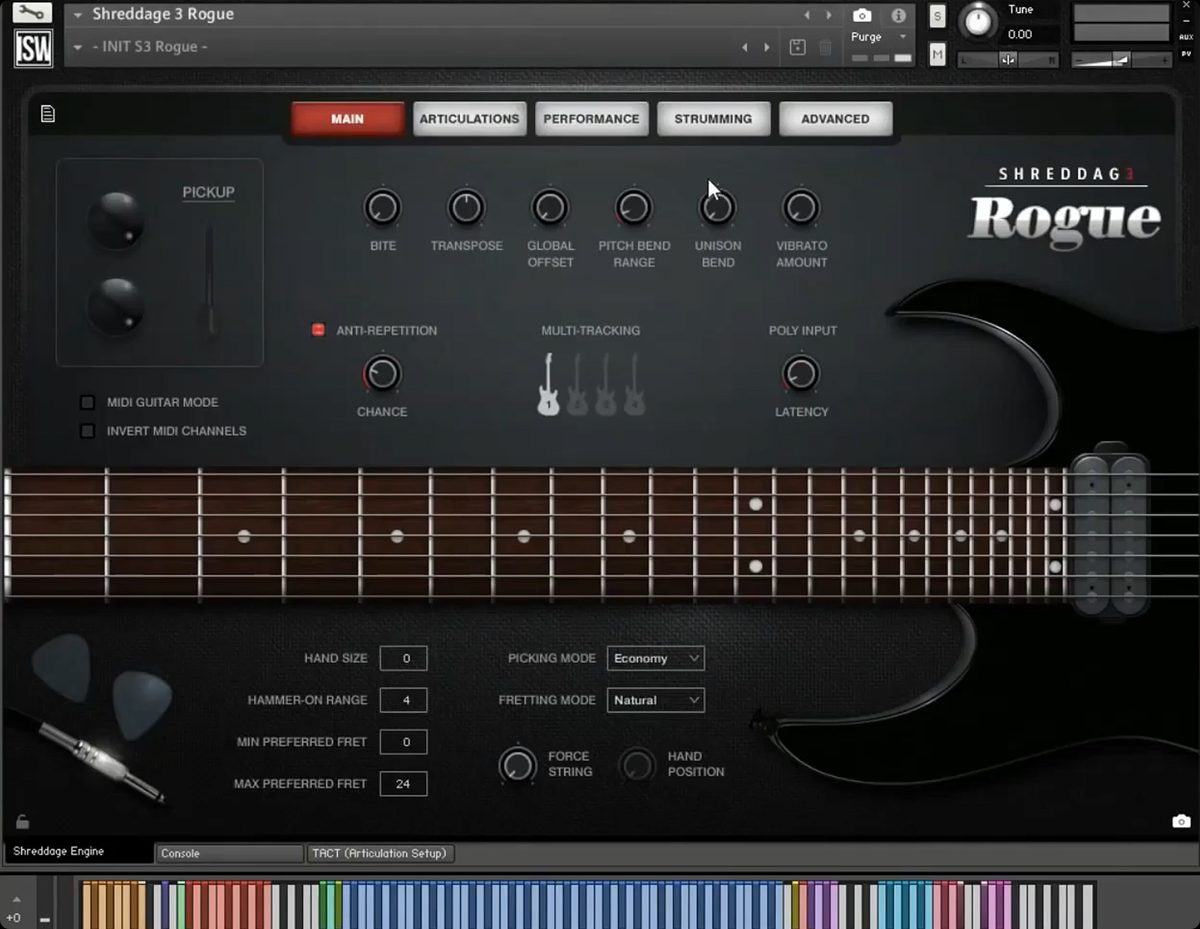1200x929 pixels.
Task: Expand the INIT S3 Rogue preset menu
Action: click(x=78, y=47)
